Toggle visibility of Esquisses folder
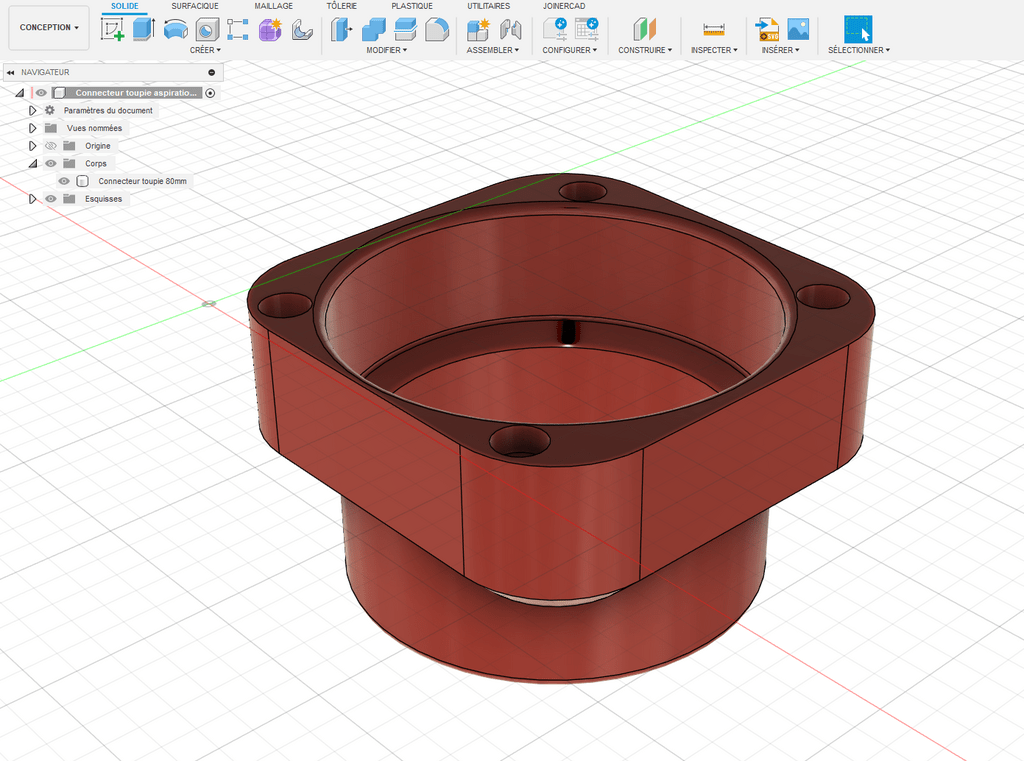This screenshot has height=761, width=1024. coord(50,199)
